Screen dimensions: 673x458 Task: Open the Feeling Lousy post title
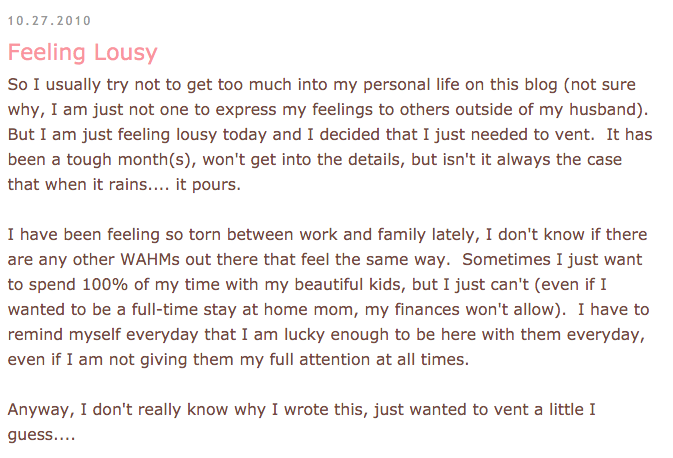82,53
